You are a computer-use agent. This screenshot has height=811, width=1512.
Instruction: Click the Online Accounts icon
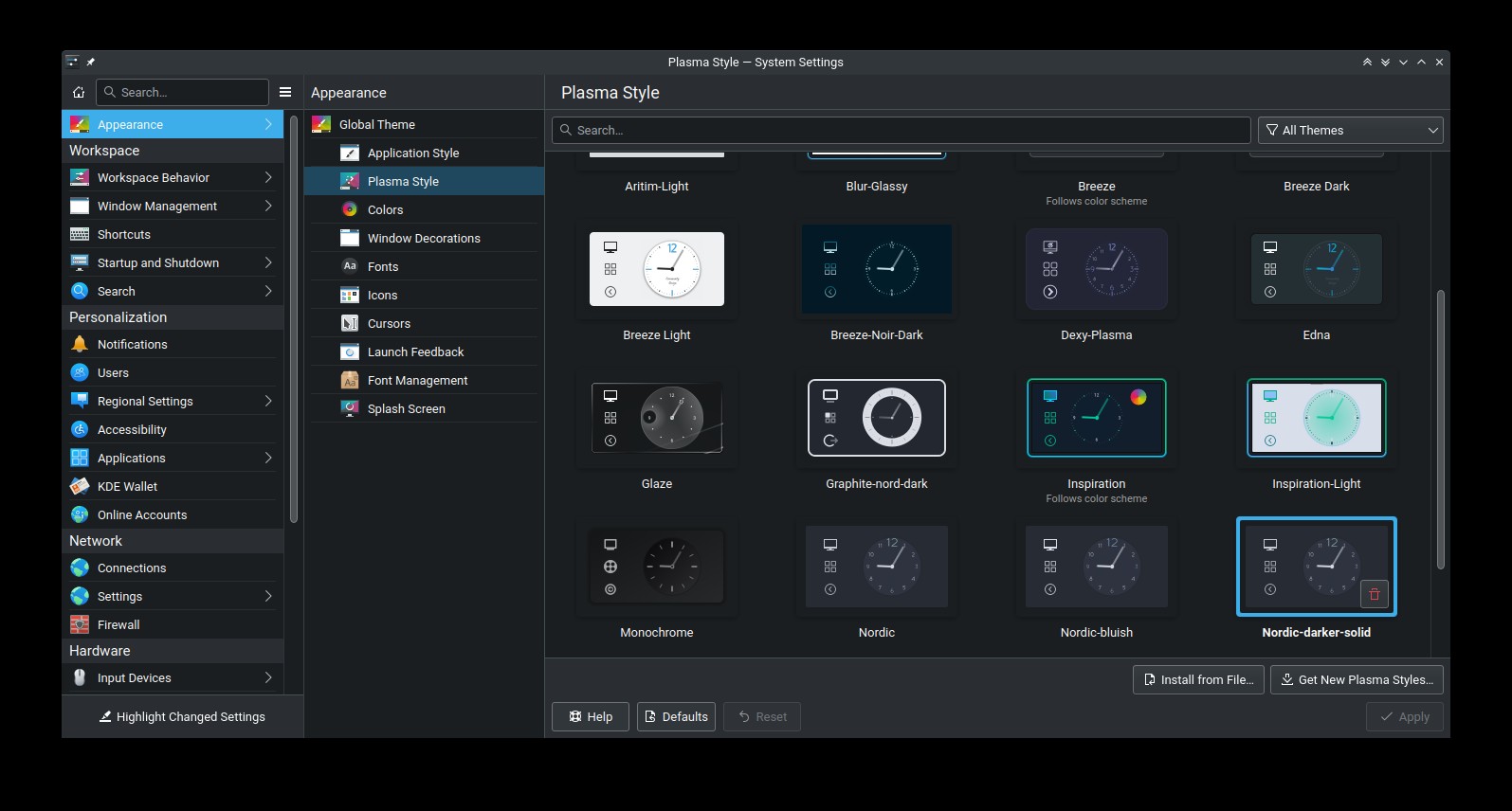pyautogui.click(x=80, y=514)
